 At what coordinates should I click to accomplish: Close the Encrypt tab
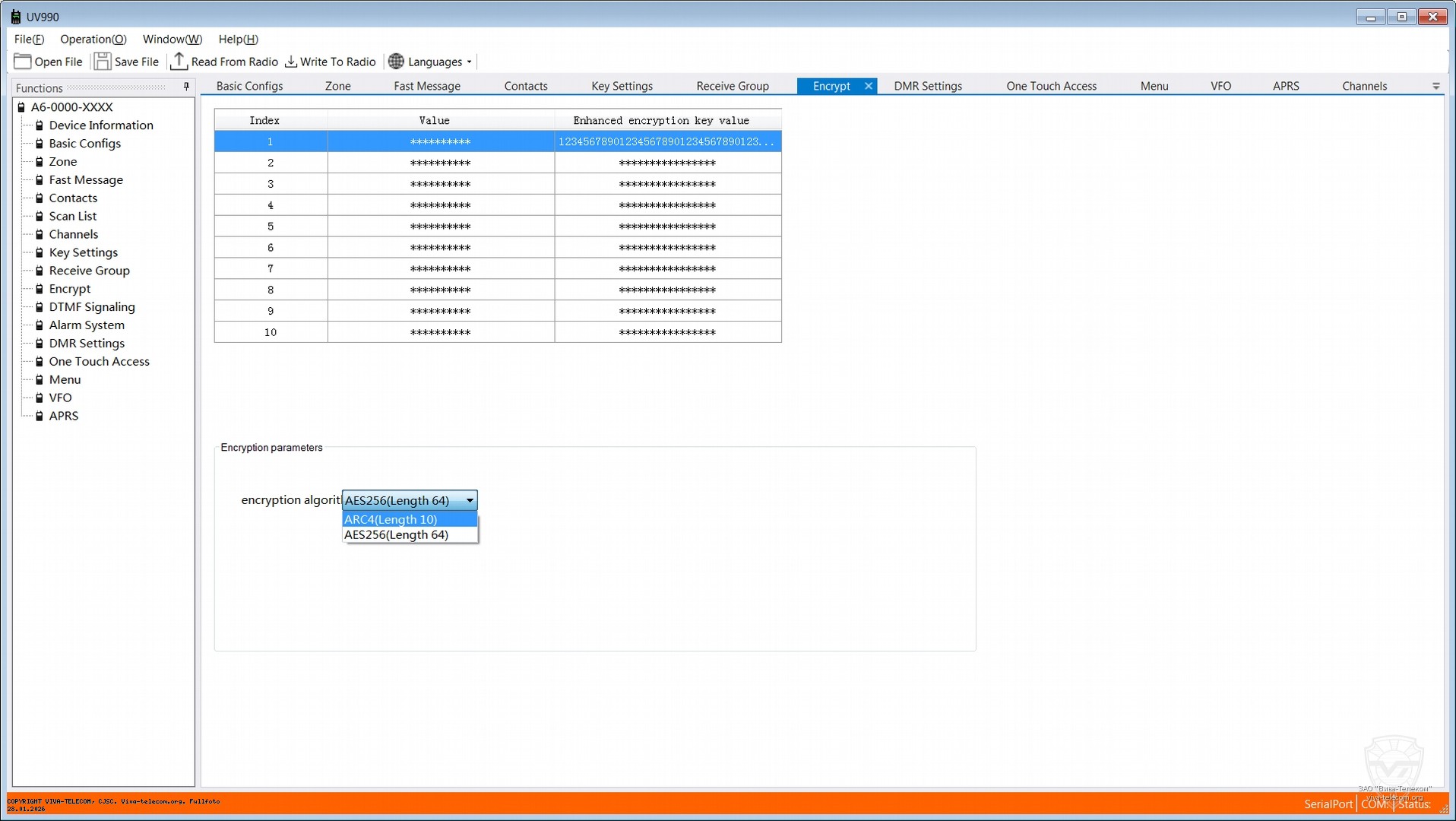click(868, 86)
